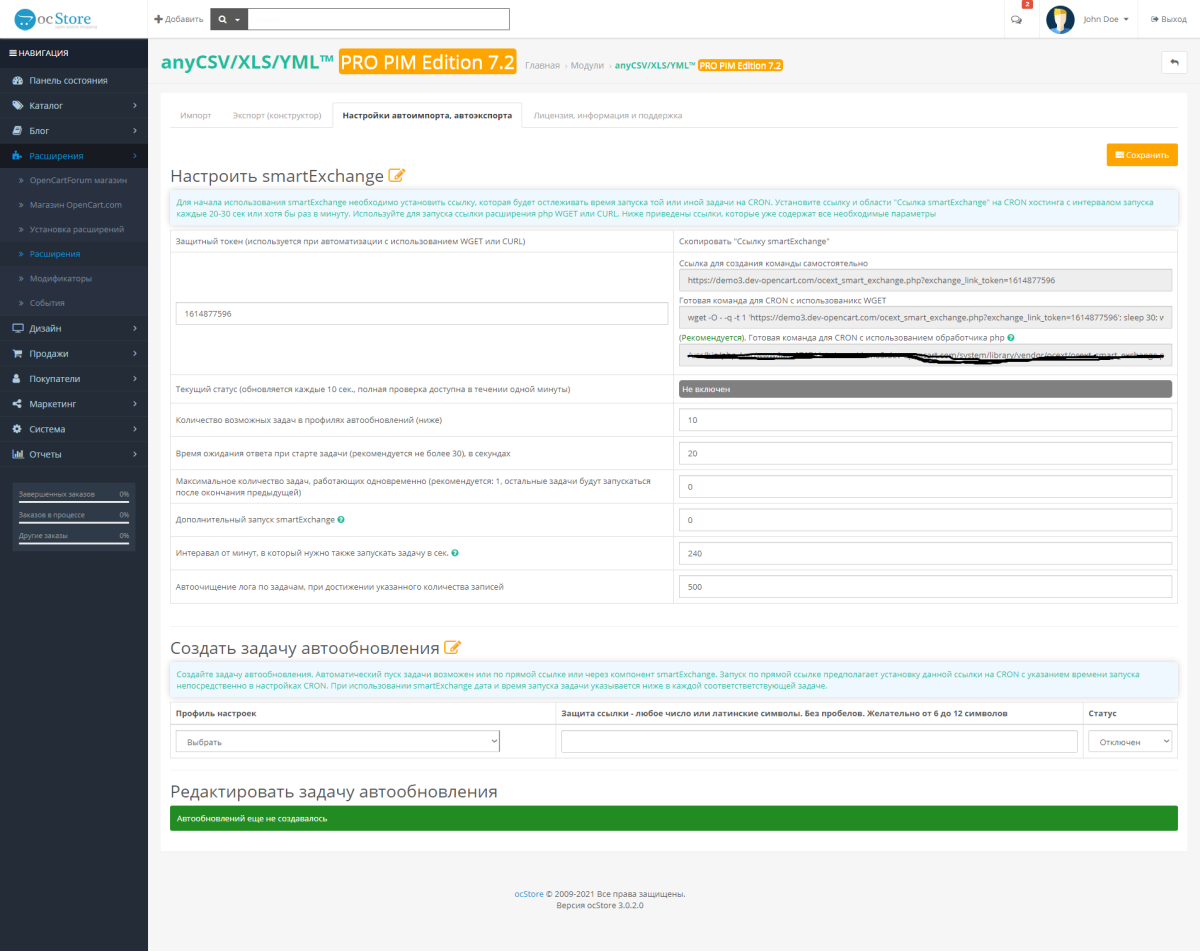Open Установка расширений submenu item
Viewport: 1200px width, 952px height.
(77, 229)
